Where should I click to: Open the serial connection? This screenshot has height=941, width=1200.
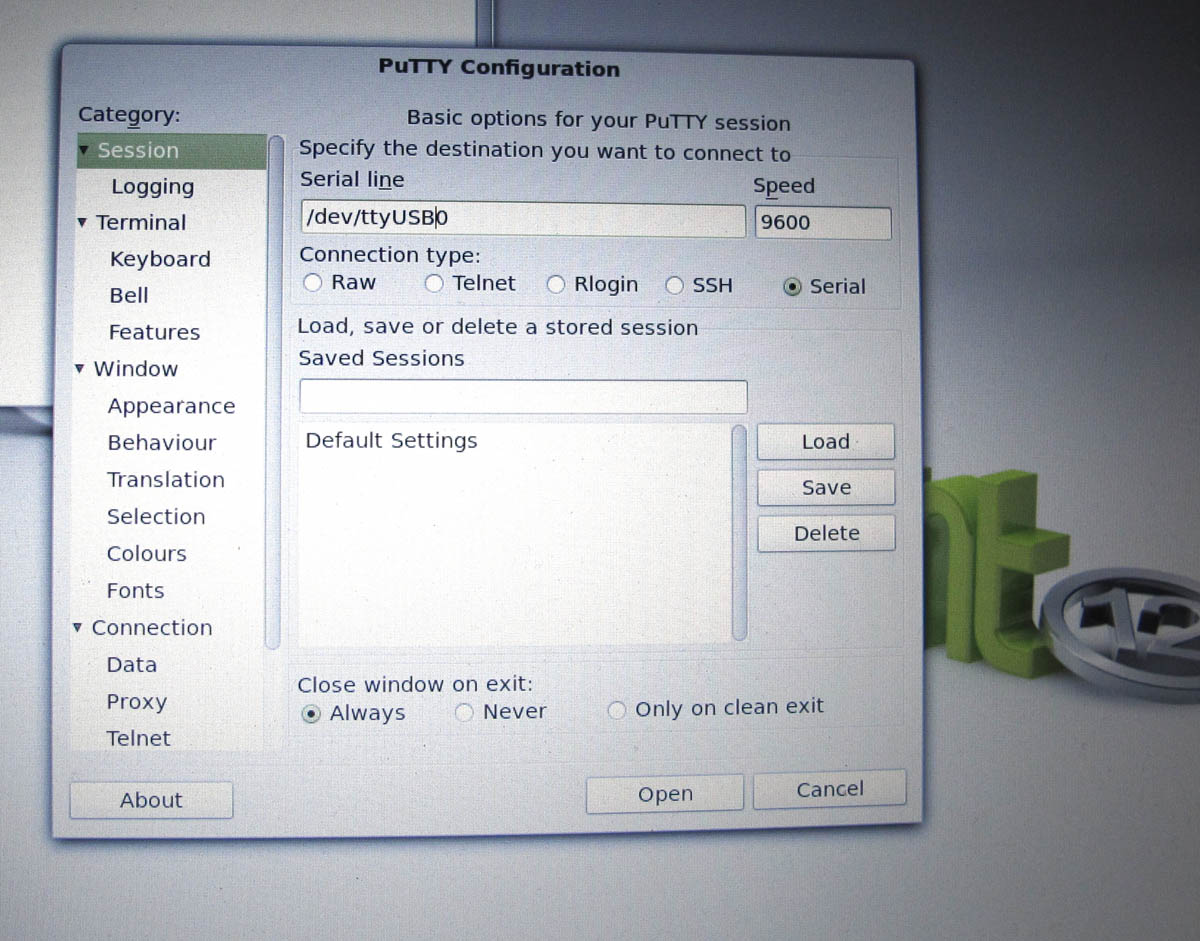point(663,793)
